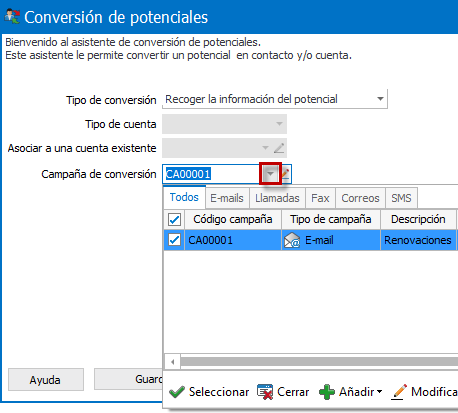
Task: Click the pencil edit icon beside campaign field
Action: (x=286, y=174)
